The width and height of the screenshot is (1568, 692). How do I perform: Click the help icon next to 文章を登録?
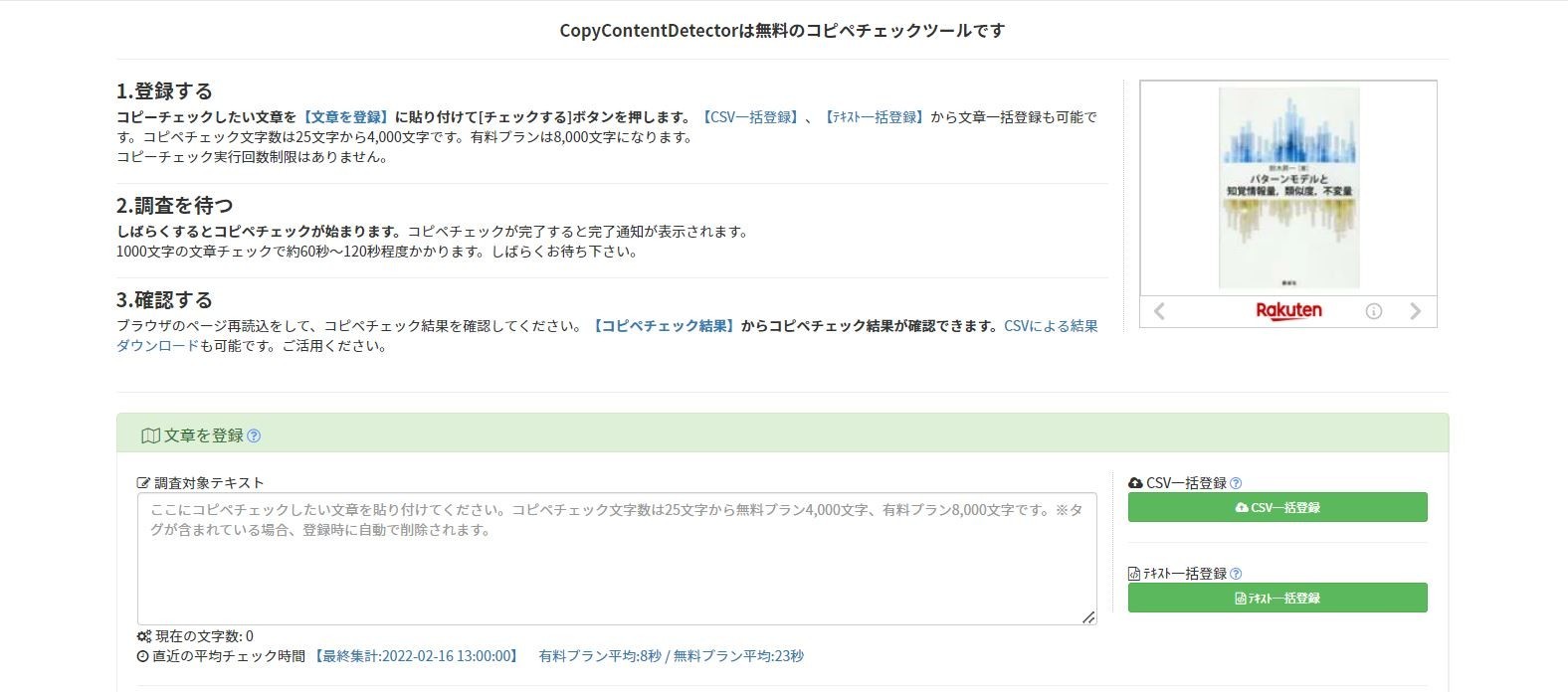pos(254,435)
